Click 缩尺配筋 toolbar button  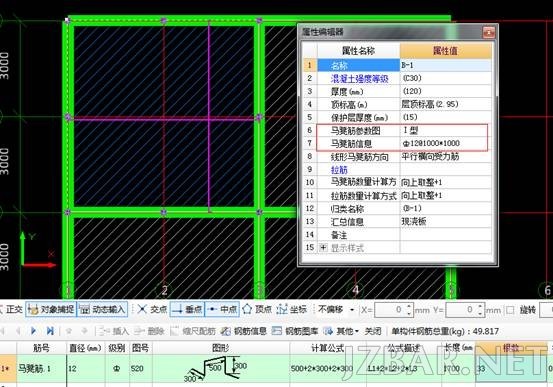coord(193,331)
